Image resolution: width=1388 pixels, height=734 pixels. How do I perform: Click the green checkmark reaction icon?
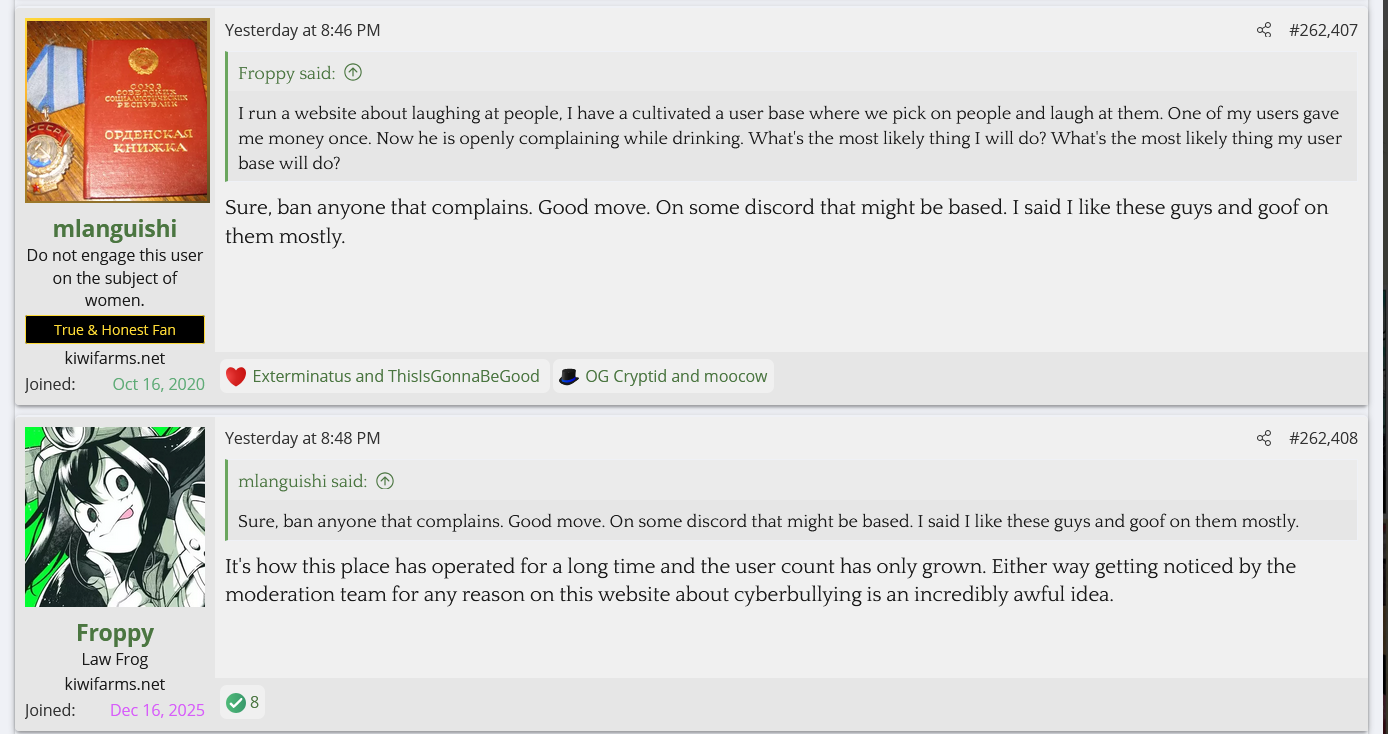[x=236, y=703]
